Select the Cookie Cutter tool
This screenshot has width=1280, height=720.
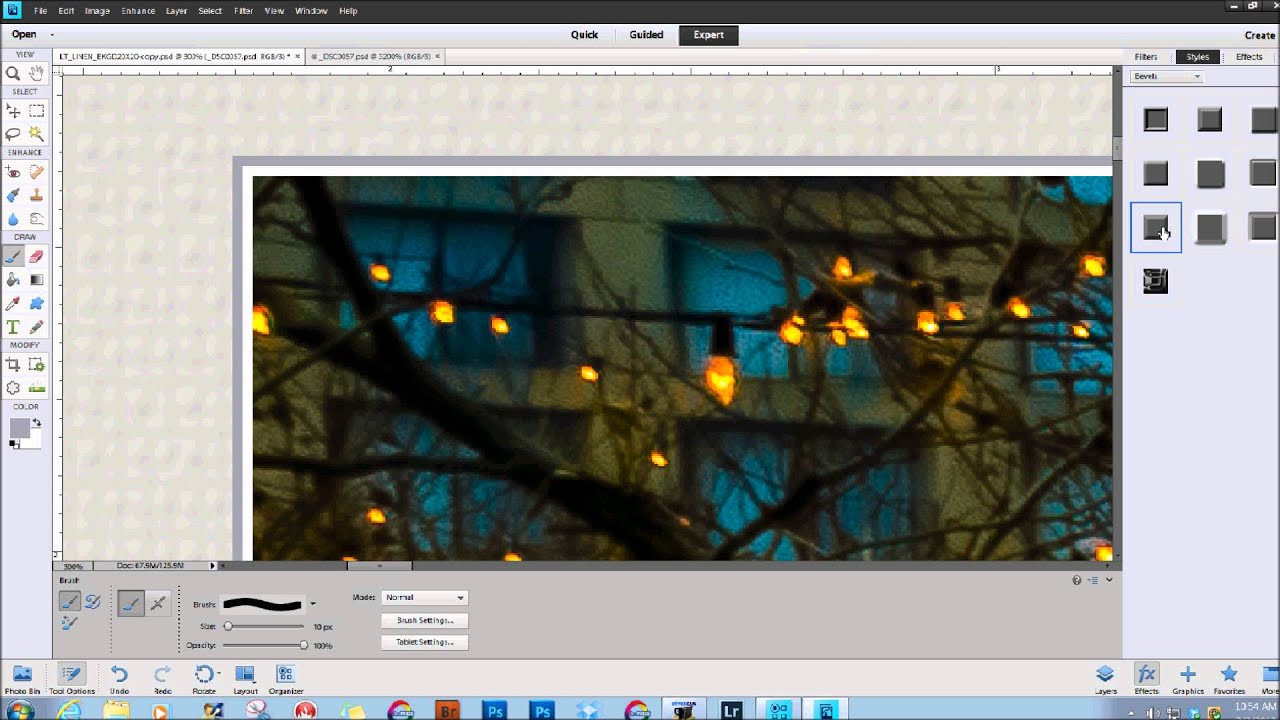(x=14, y=388)
